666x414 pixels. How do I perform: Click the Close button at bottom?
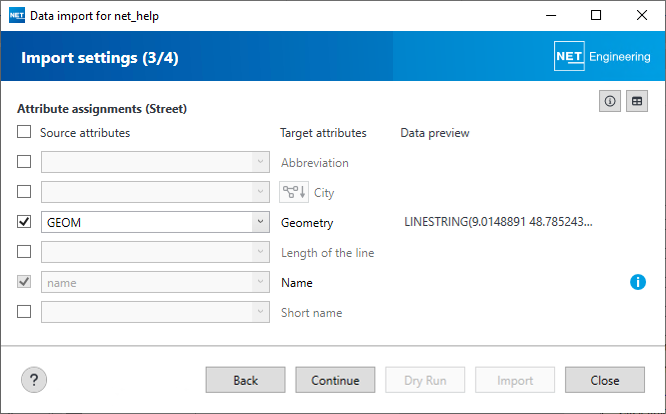coord(604,380)
